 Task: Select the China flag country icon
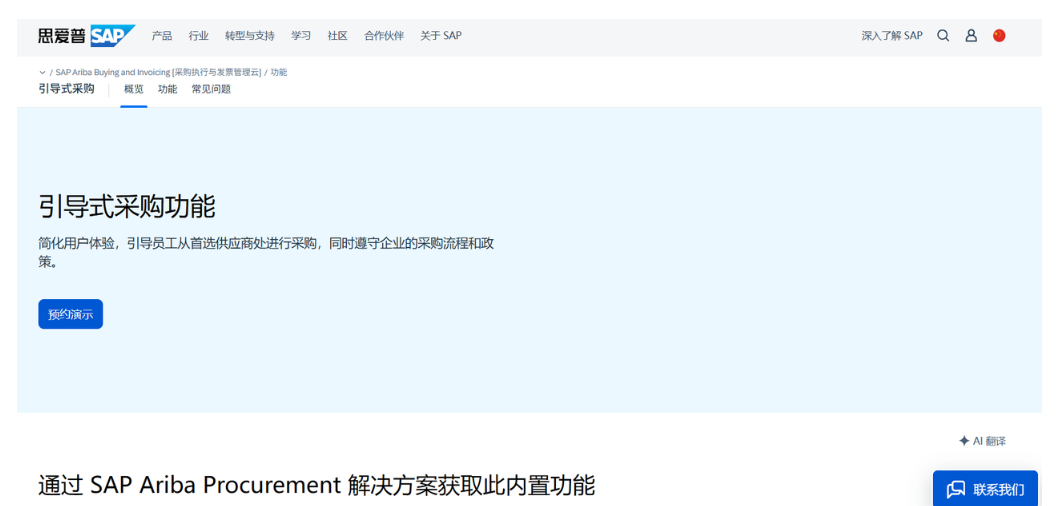click(x=999, y=36)
